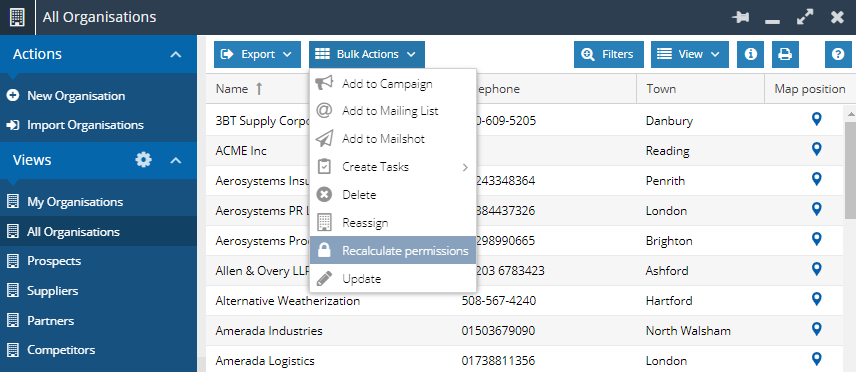Click the info icon button in toolbar
This screenshot has height=372, width=856.
751,55
